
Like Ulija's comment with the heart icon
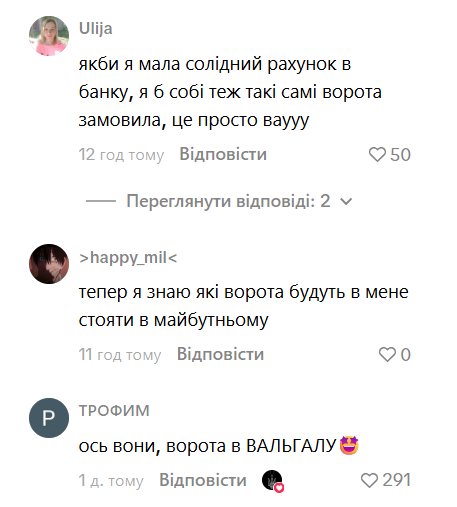tap(377, 155)
